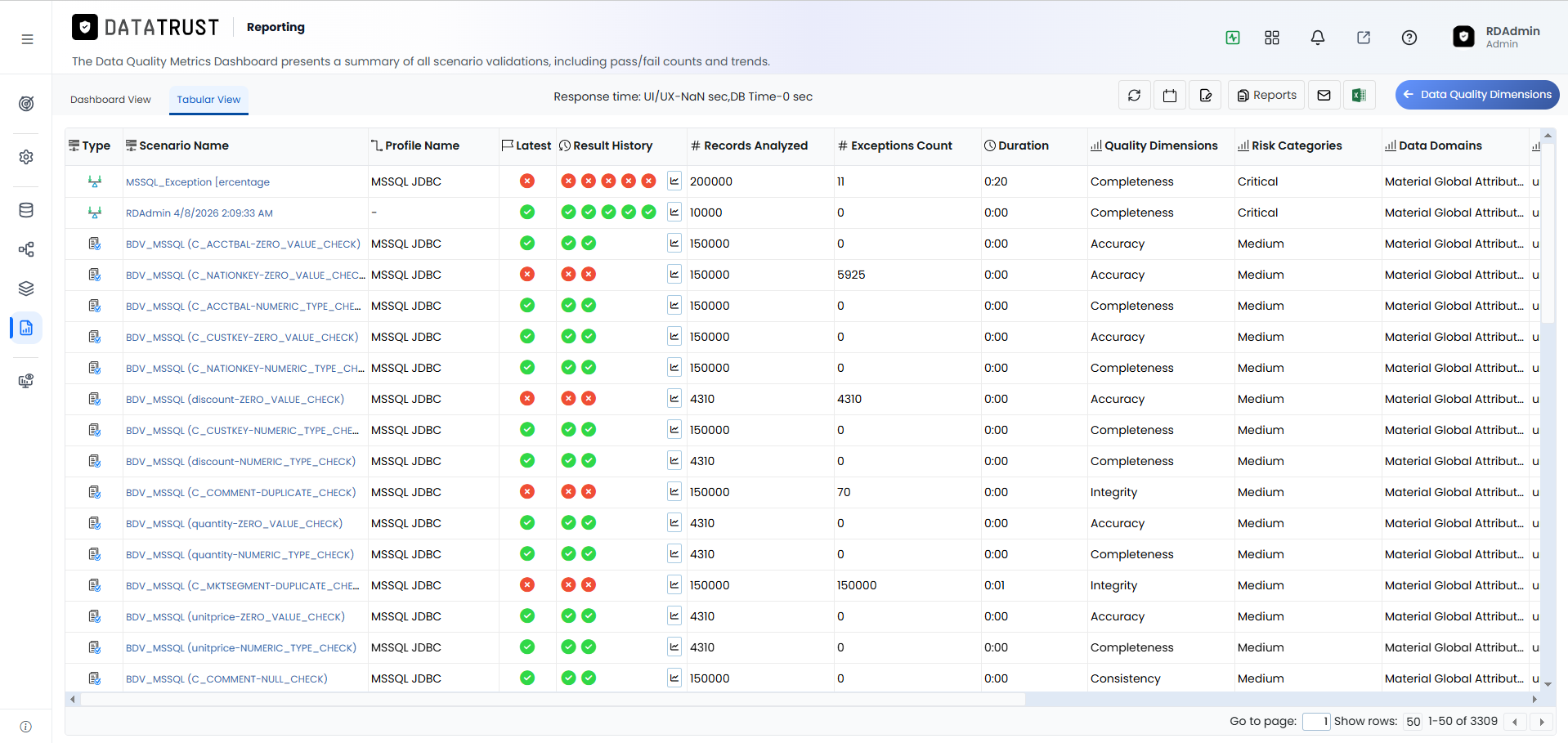Image resolution: width=1568 pixels, height=743 pixels.
Task: Open the monitoring sidebar icon
Action: pyautogui.click(x=26, y=381)
